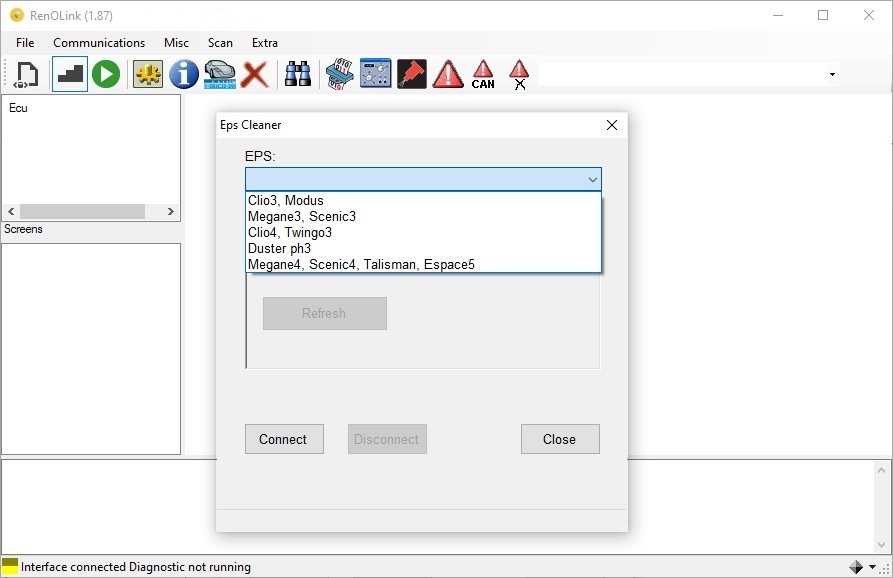Click the yellow gear settings icon
The height and width of the screenshot is (578, 893).
148,74
